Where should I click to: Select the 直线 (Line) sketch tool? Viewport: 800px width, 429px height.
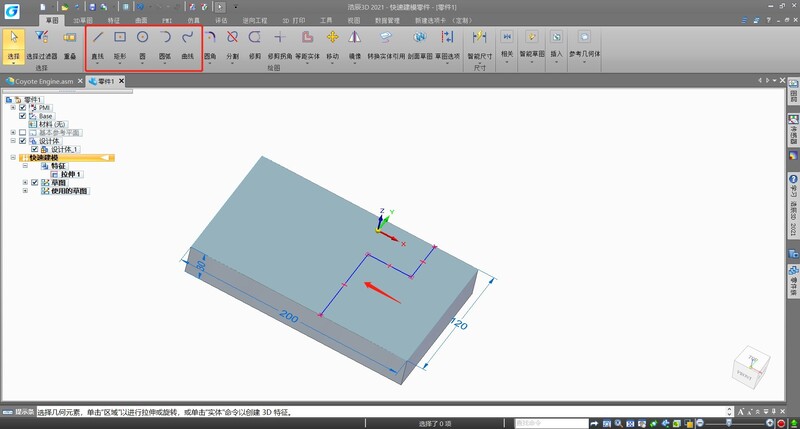[x=97, y=44]
